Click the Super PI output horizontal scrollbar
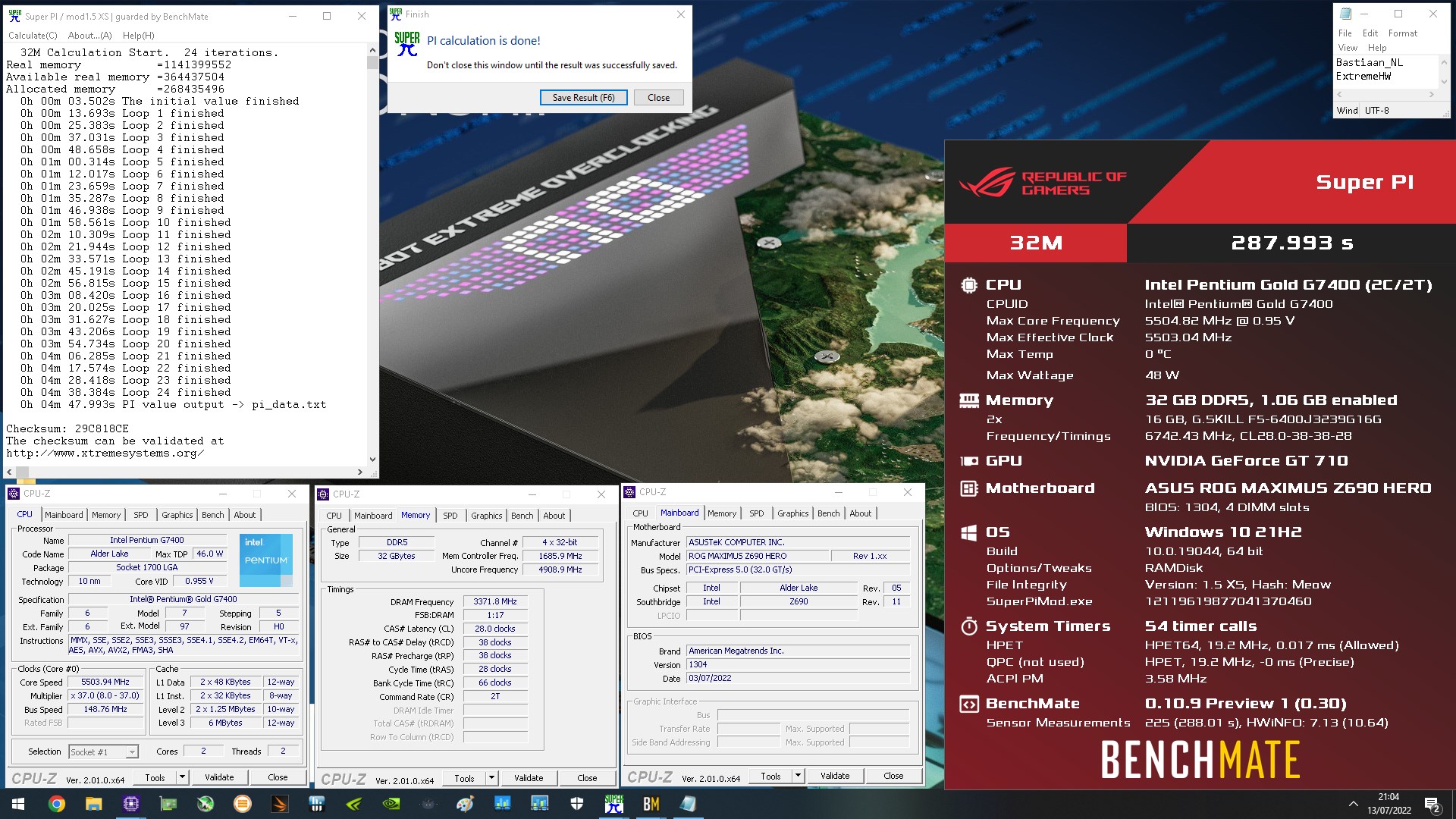 (x=186, y=472)
